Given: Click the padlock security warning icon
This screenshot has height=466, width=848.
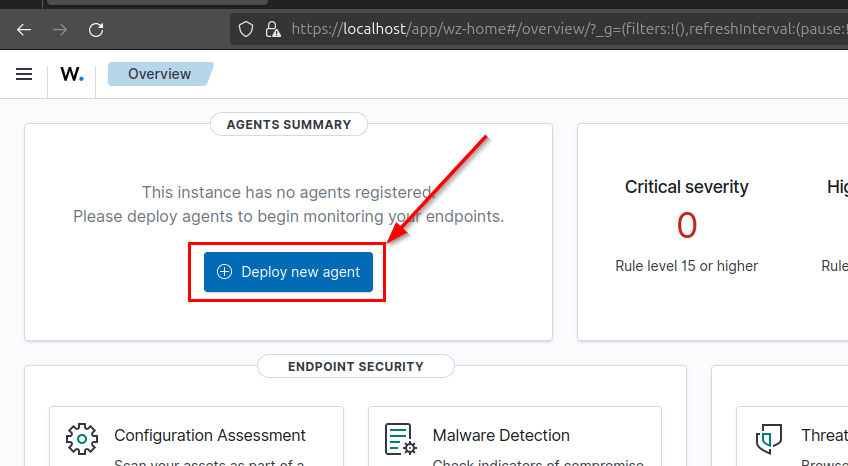Looking at the screenshot, I should pos(273,29).
